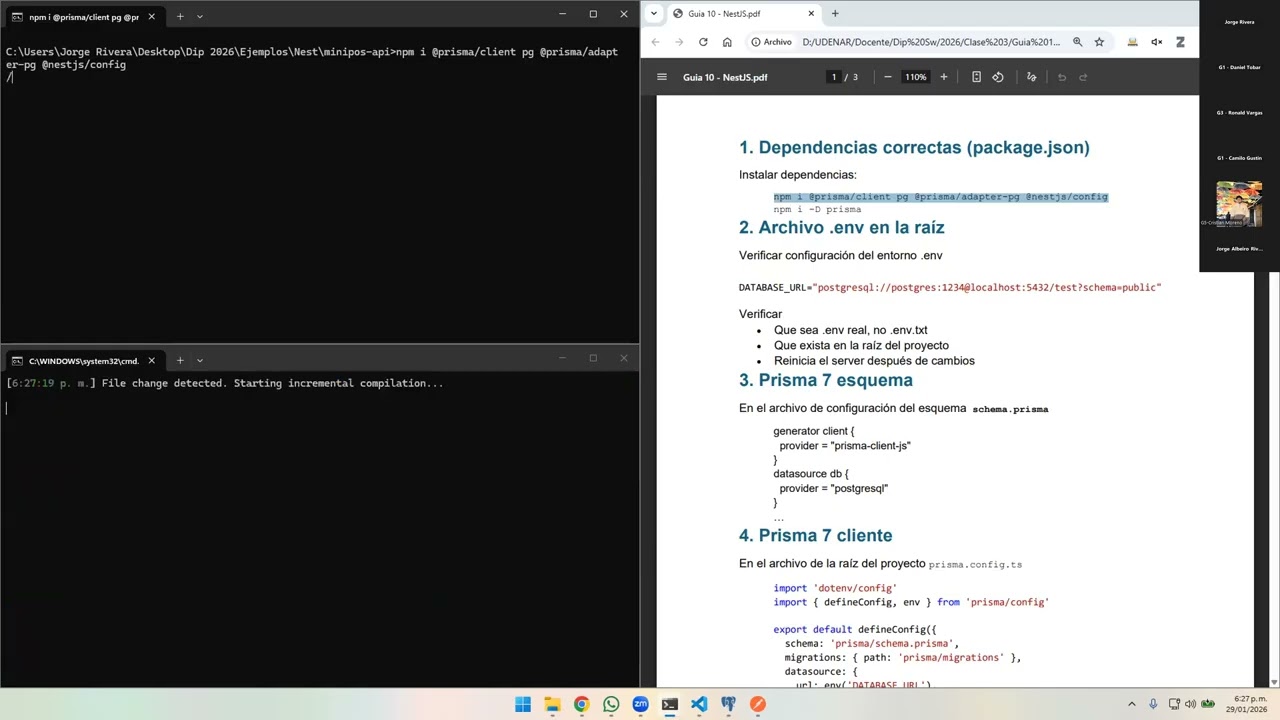Viewport: 1280px width, 720px height.
Task: Click the fit to page icon
Action: [976, 77]
